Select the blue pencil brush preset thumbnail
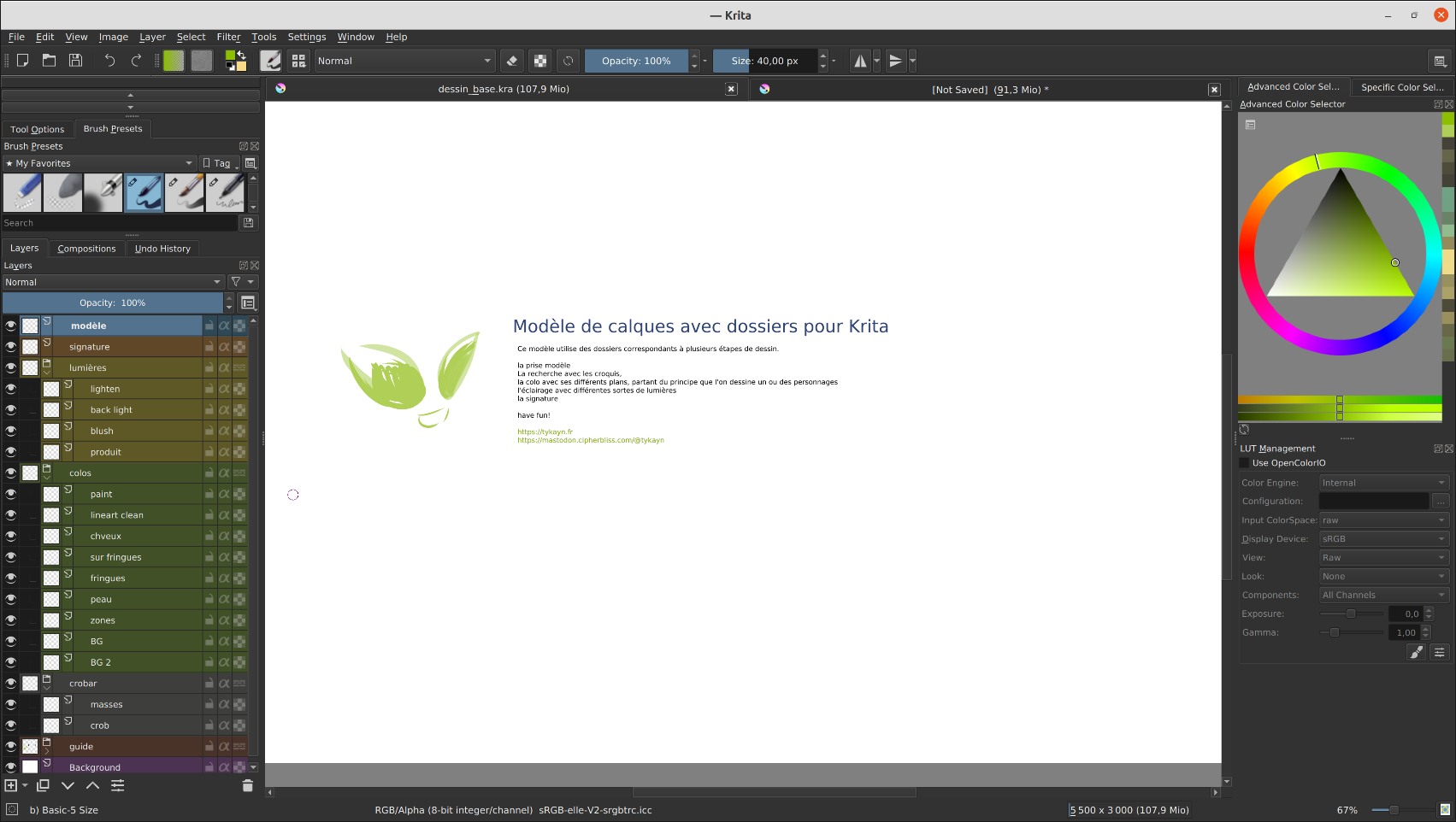Image resolution: width=1456 pixels, height=822 pixels. pyautogui.click(x=22, y=192)
